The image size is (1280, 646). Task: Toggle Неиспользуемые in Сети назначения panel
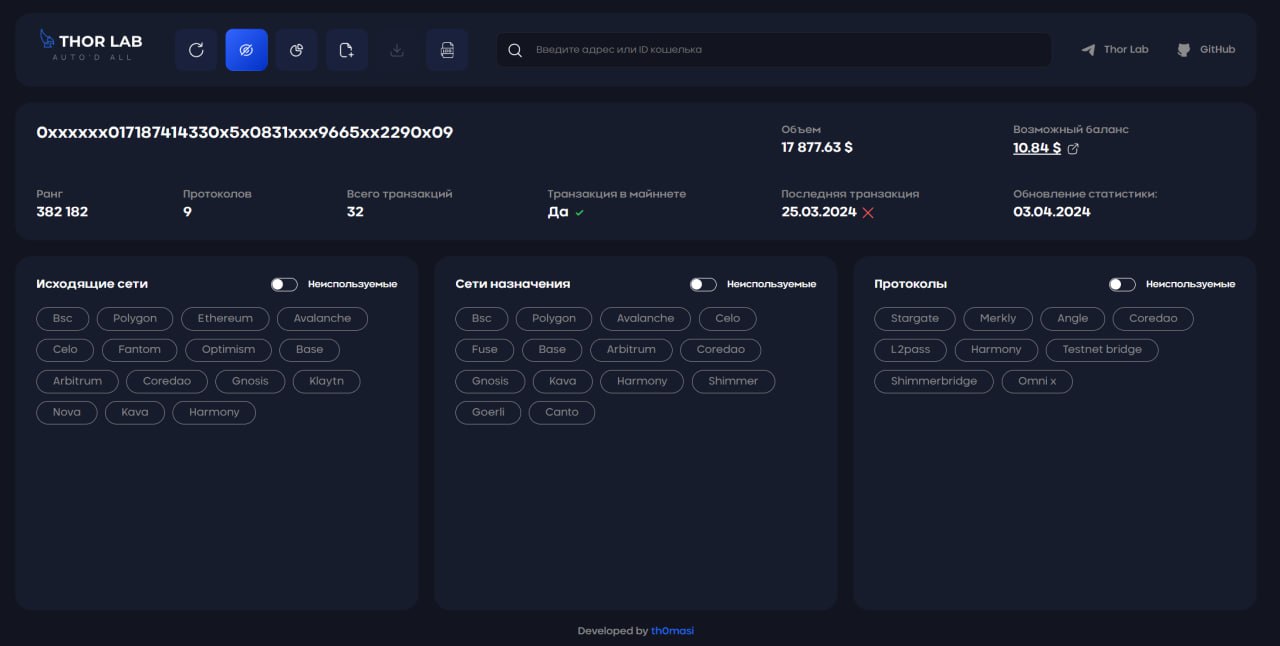[x=703, y=284]
